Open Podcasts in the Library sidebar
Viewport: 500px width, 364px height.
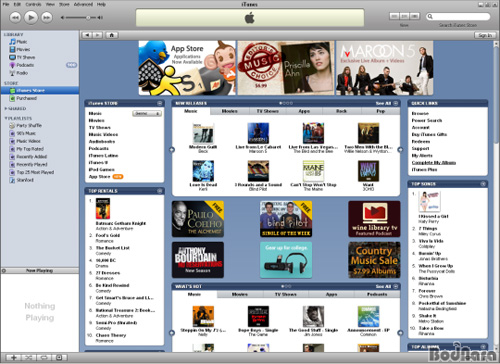(25, 65)
